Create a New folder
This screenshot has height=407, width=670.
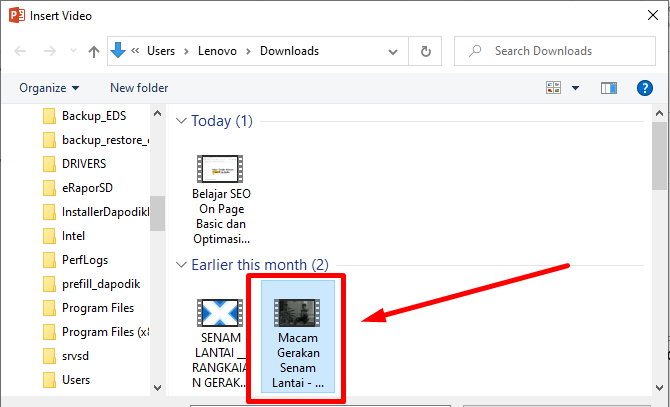tap(139, 88)
